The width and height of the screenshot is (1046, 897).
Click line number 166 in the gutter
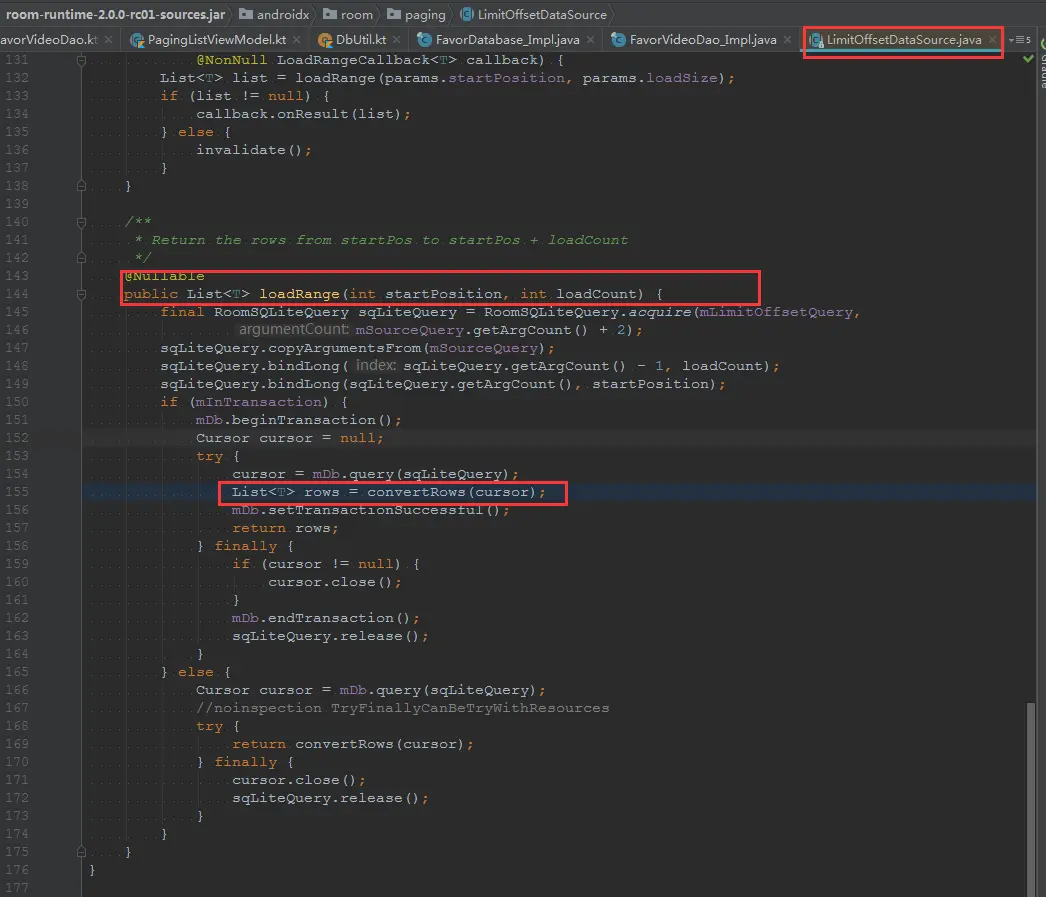coord(17,690)
